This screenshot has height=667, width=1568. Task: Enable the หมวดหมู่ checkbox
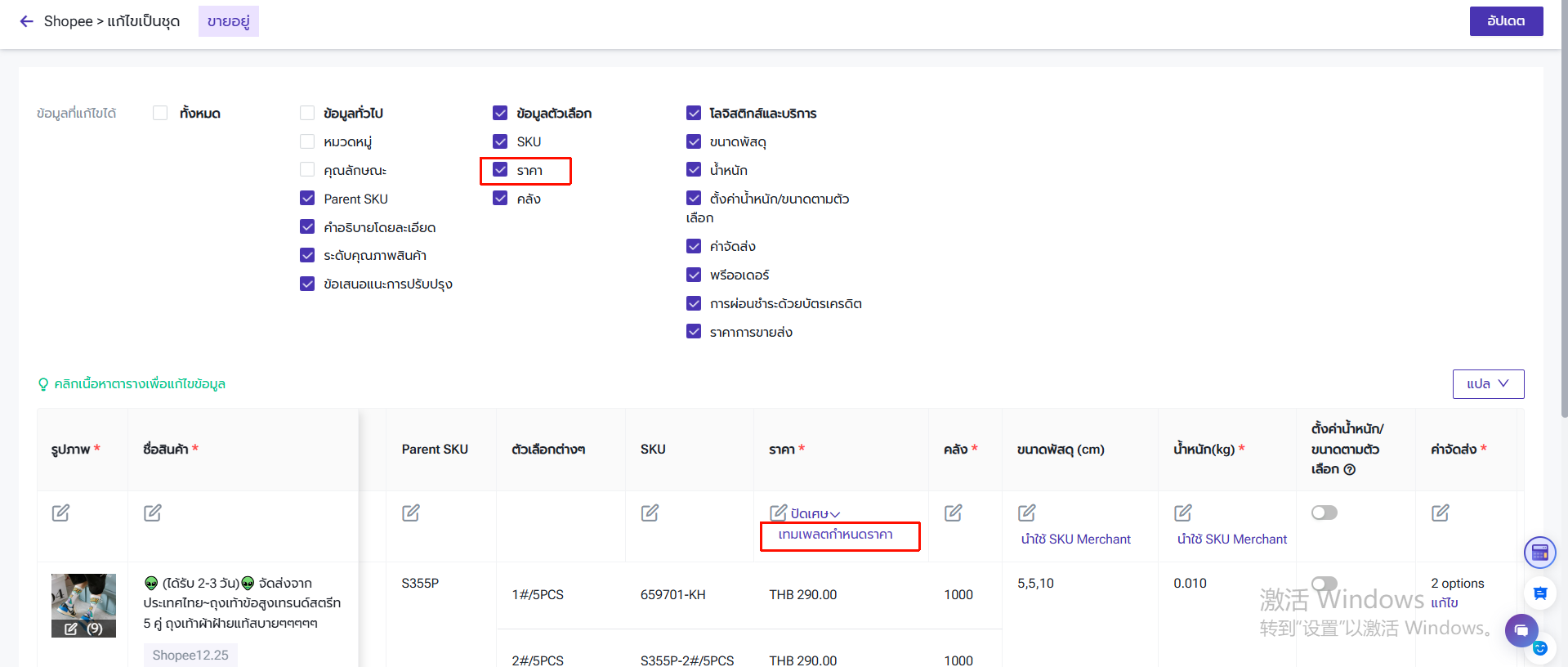click(x=307, y=141)
